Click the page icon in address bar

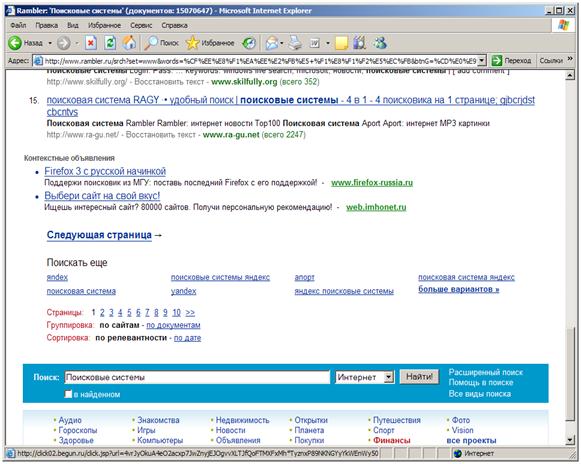click(x=38, y=60)
